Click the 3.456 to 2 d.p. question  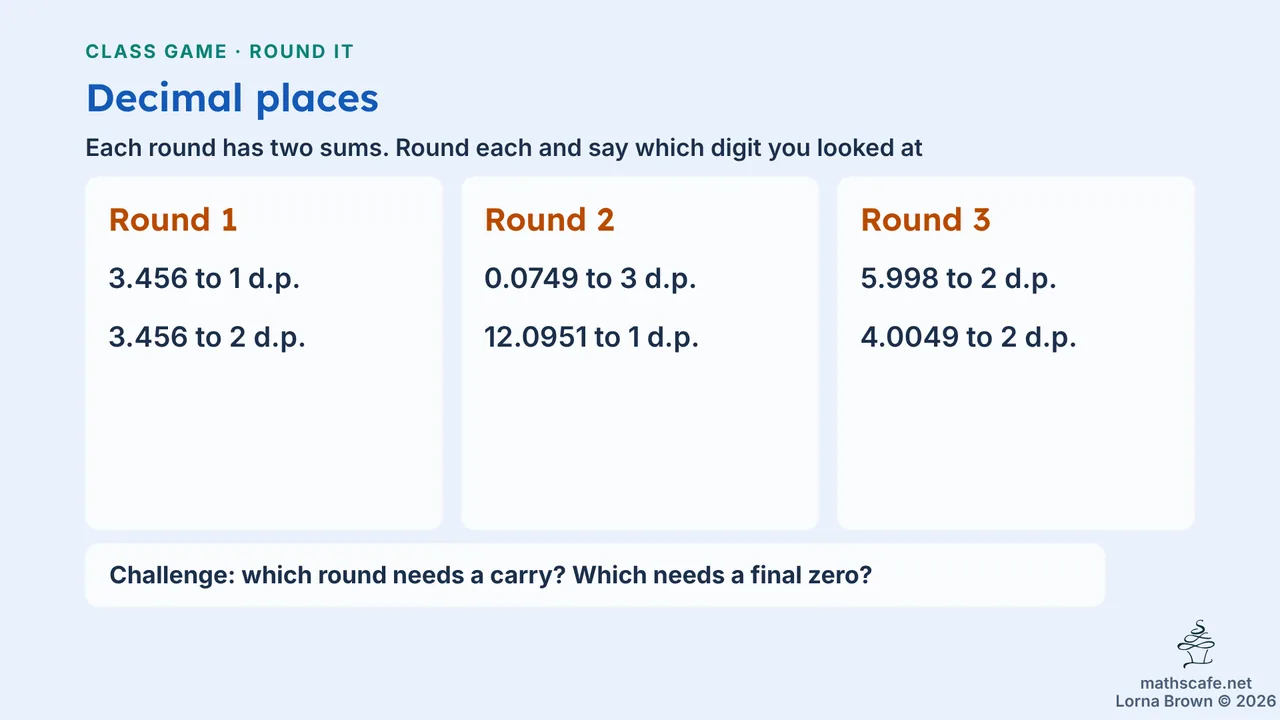[x=207, y=337]
